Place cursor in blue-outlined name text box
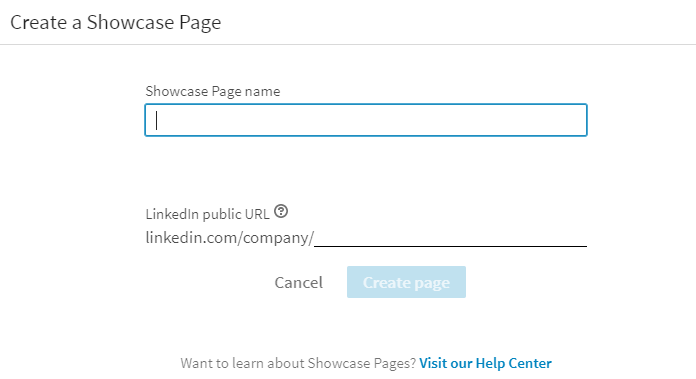 pos(366,120)
